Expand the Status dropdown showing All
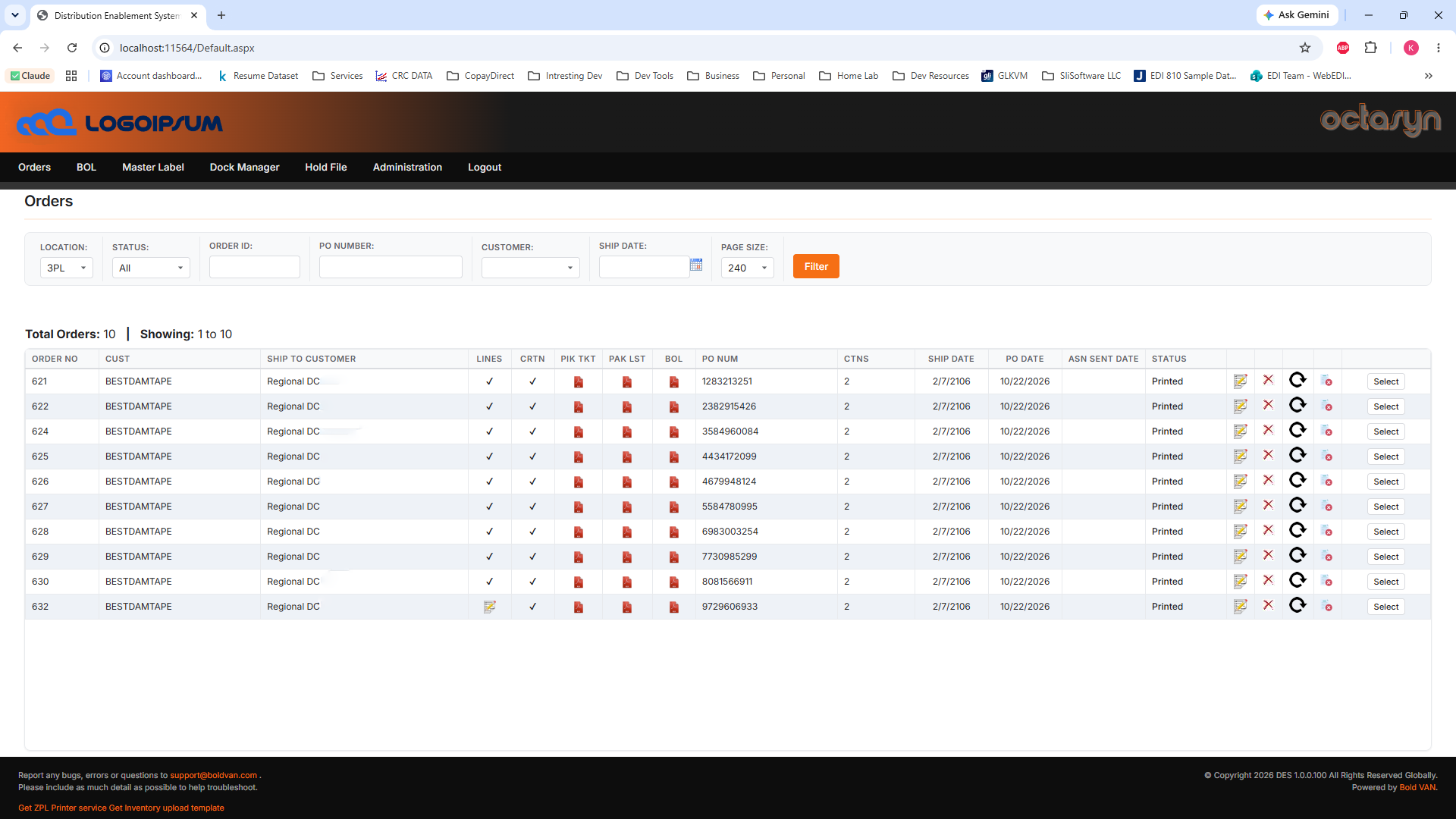This screenshot has width=1456, height=819. [151, 268]
